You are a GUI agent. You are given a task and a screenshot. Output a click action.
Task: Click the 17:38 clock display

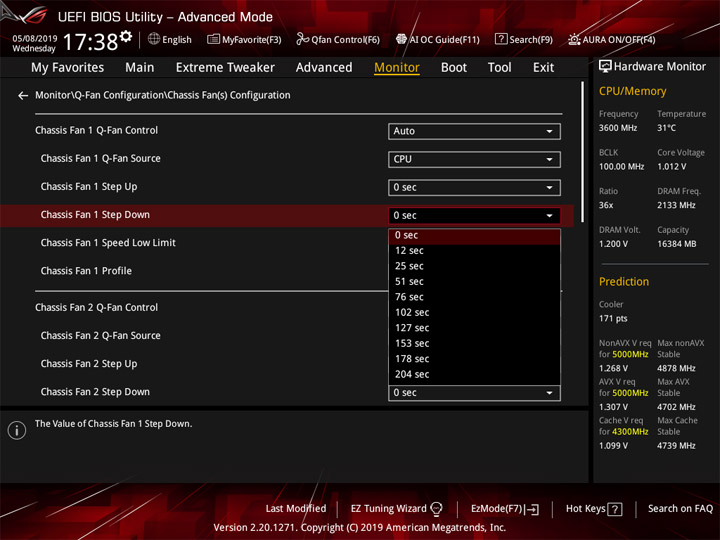(x=90, y=42)
